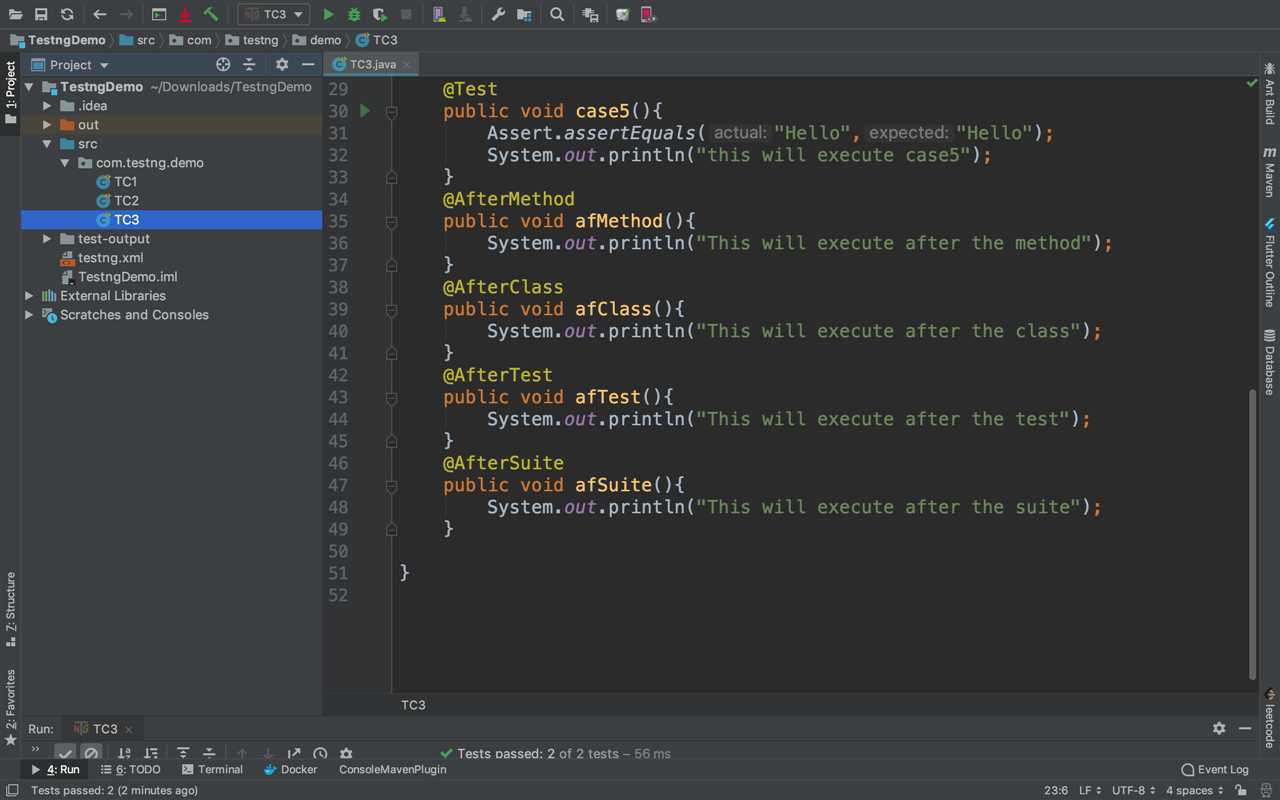Click the Hector inspector status bar icon
The image size is (1280, 800).
1264,790
